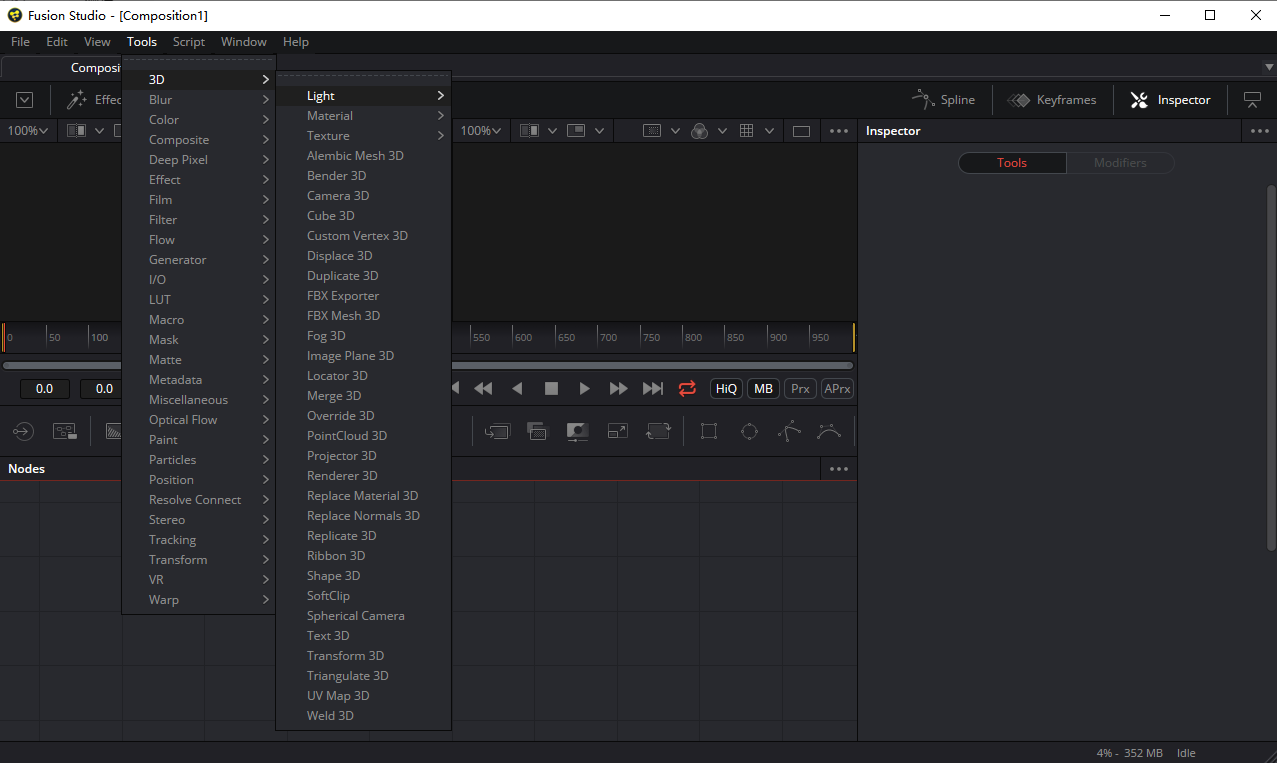Click the left viewer split wipe icon

coord(77,131)
